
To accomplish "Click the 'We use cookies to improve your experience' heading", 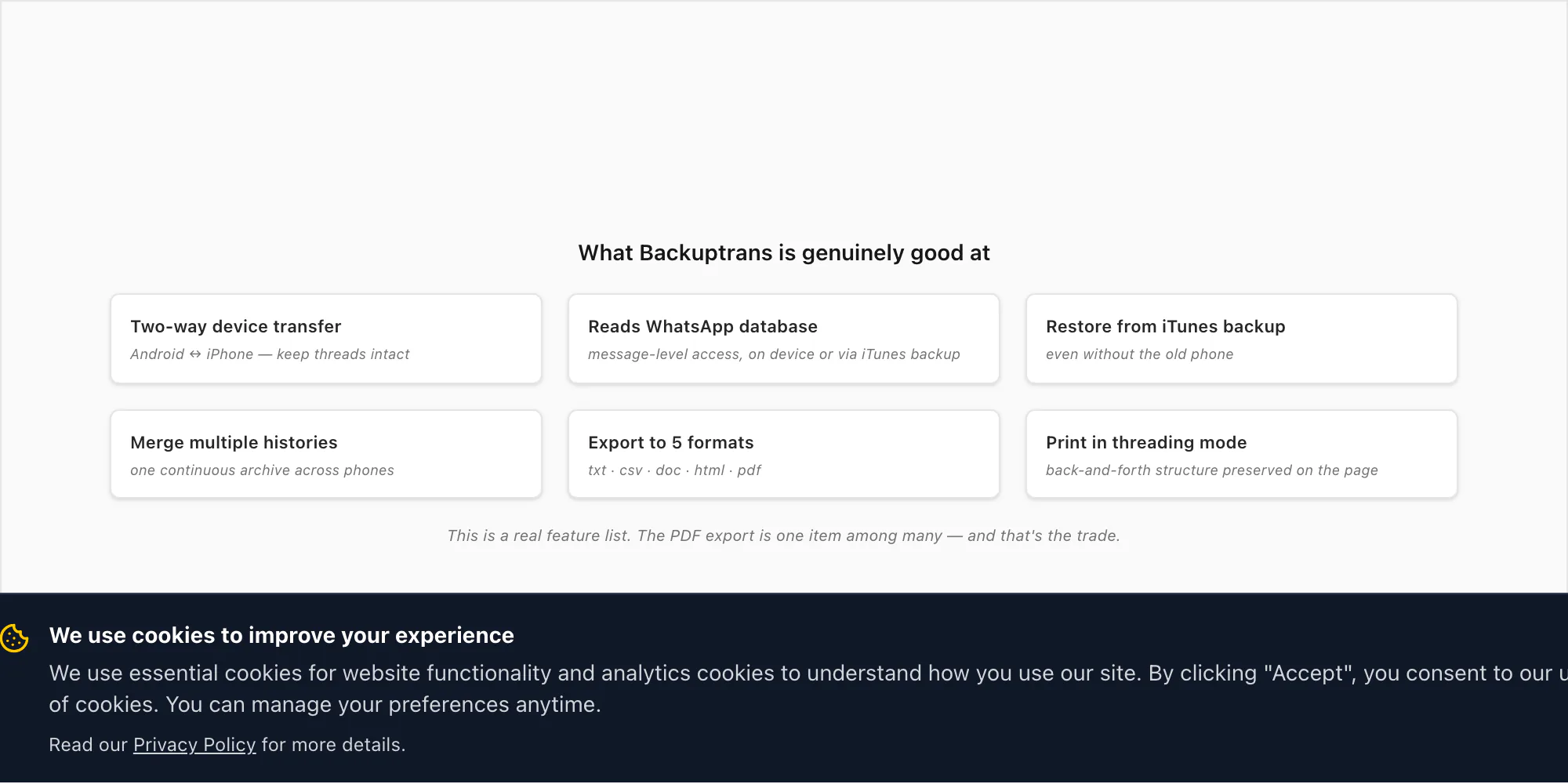I will 281,635.
